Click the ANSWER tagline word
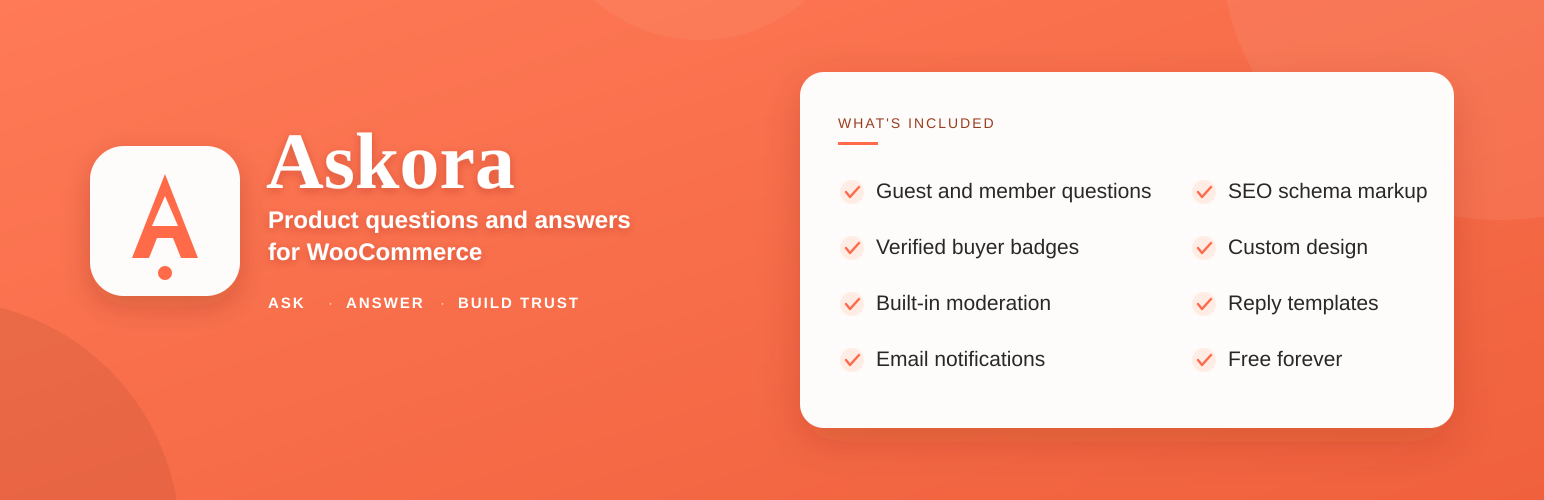The image size is (1544, 500). pyautogui.click(x=385, y=303)
